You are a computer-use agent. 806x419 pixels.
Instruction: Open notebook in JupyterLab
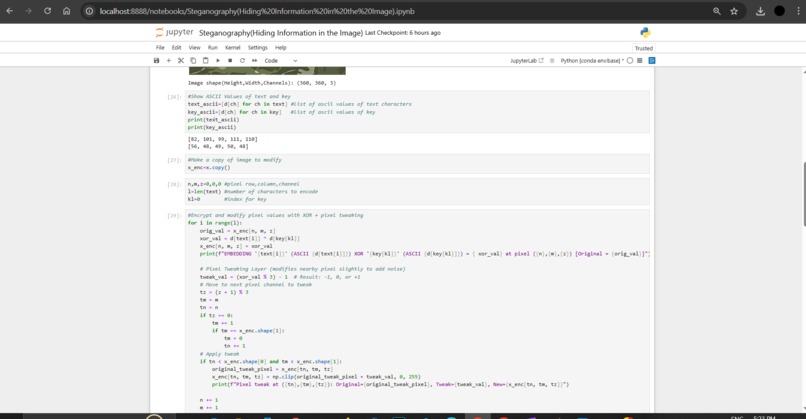[x=526, y=61]
